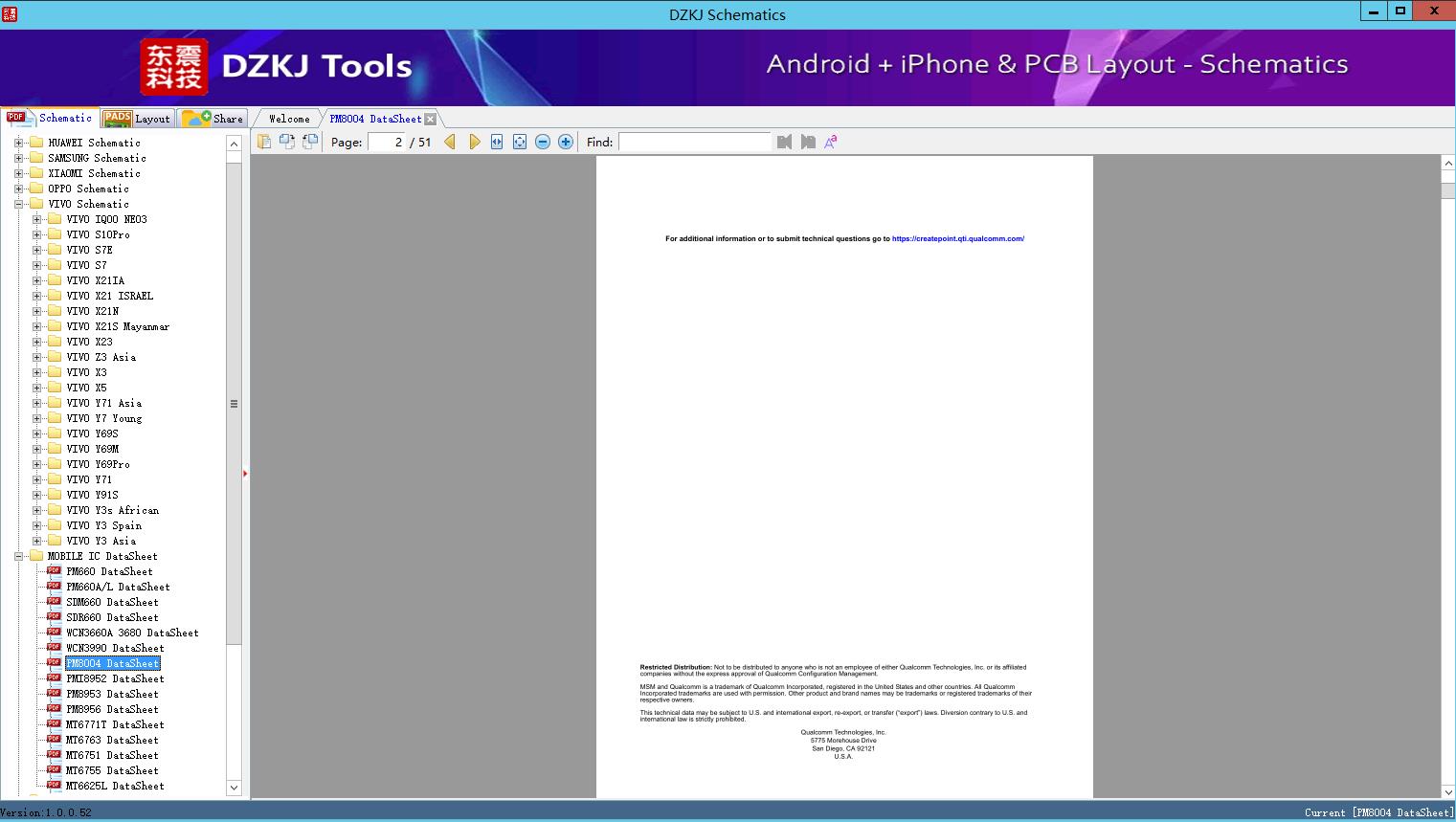1456x822 pixels.
Task: Expand the HUAWEI Schematic folder
Action: [x=18, y=143]
